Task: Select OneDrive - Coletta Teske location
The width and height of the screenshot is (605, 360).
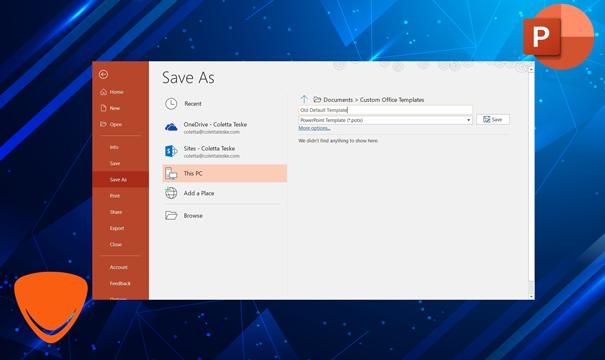Action: (x=225, y=127)
